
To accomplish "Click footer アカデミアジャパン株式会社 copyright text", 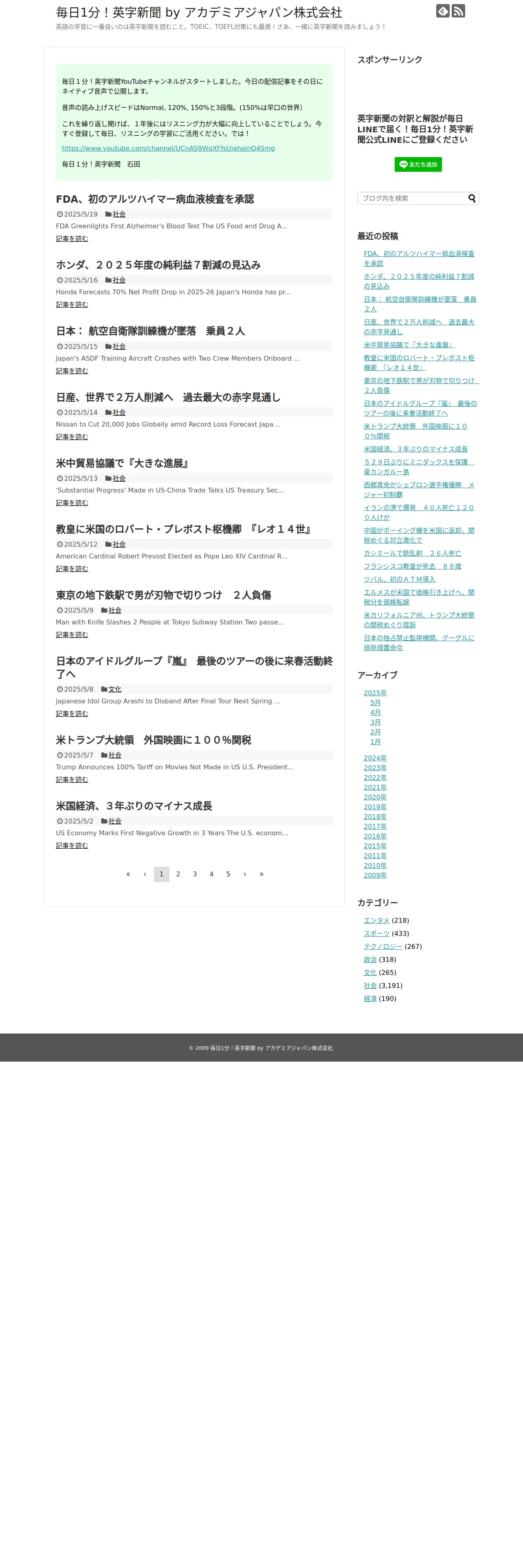I will click(299, 1048).
